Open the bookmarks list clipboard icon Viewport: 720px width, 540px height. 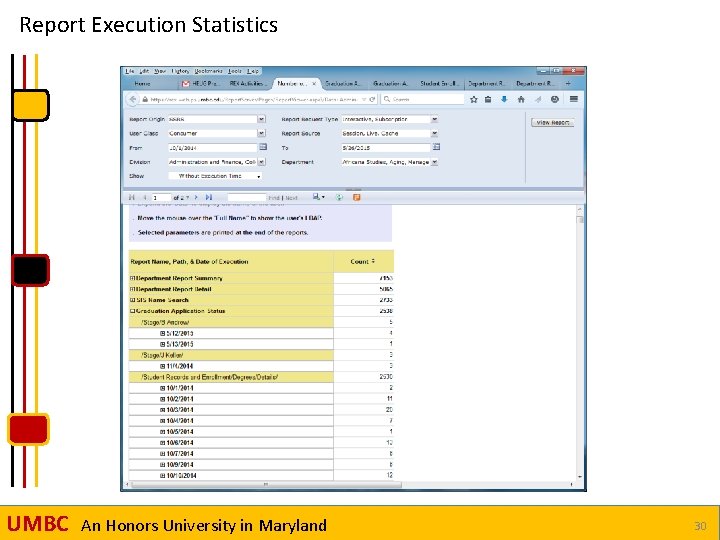[488, 99]
